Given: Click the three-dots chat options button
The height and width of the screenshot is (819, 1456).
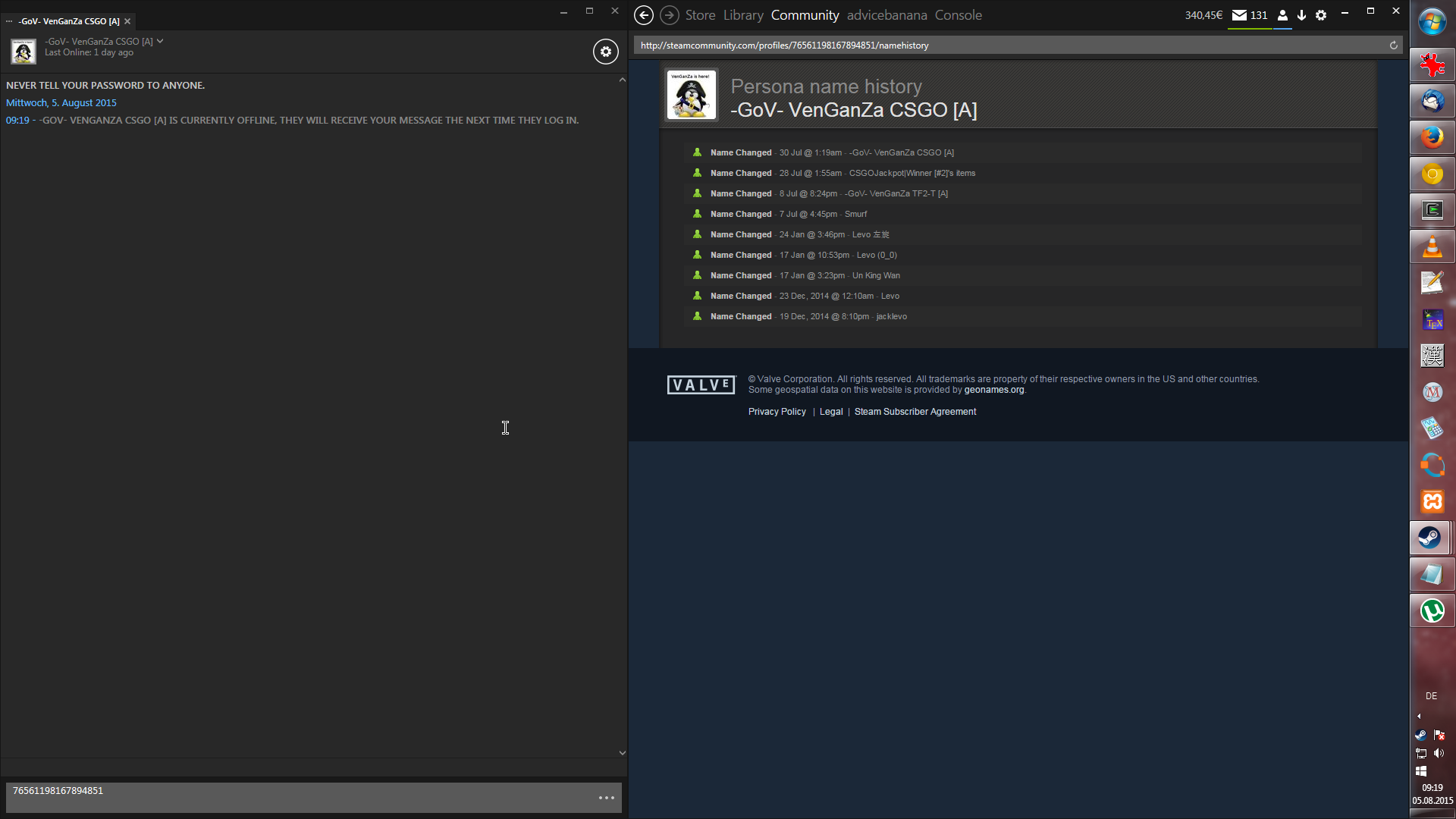Looking at the screenshot, I should [606, 798].
